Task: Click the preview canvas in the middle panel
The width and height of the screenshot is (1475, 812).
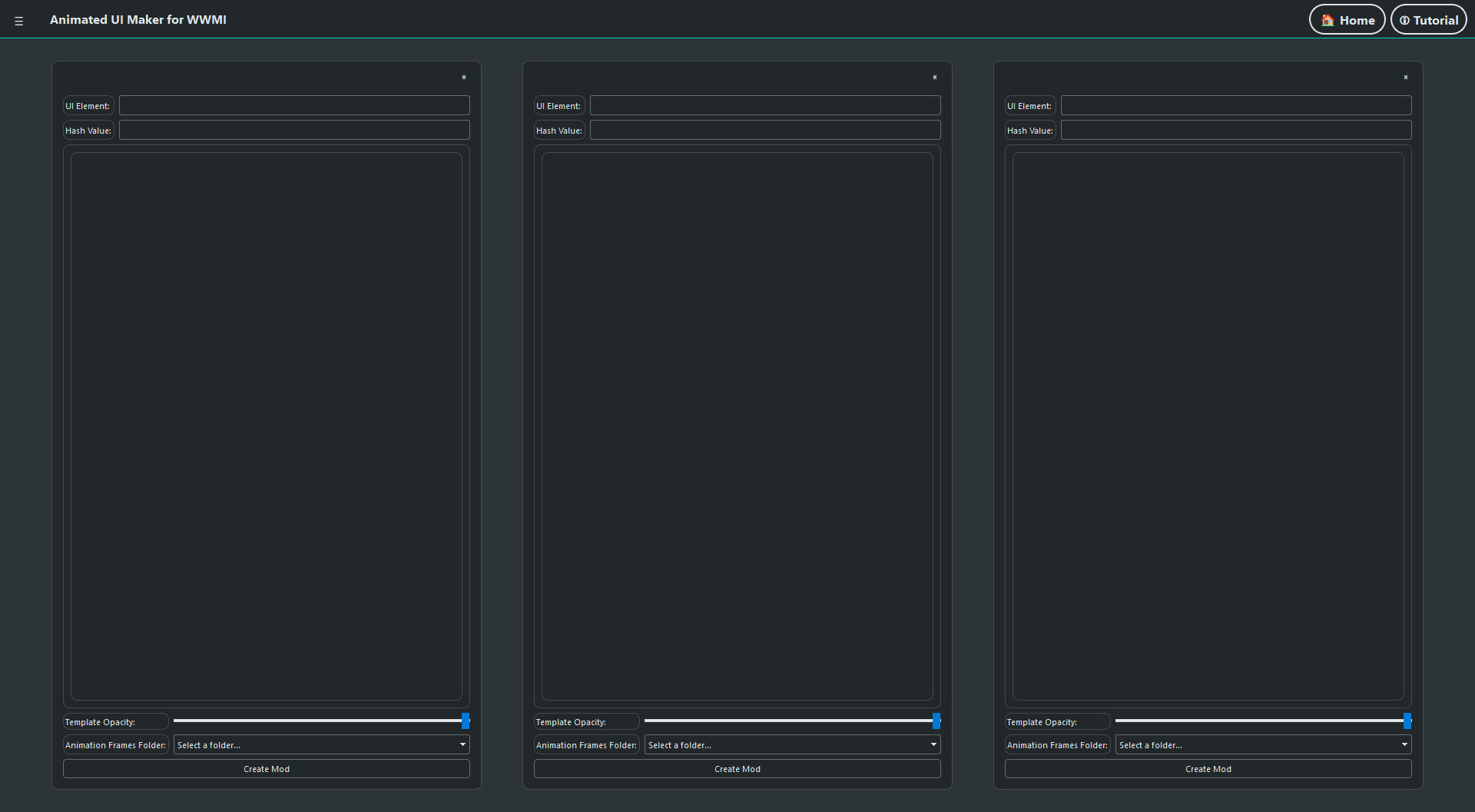Action: coord(737,426)
